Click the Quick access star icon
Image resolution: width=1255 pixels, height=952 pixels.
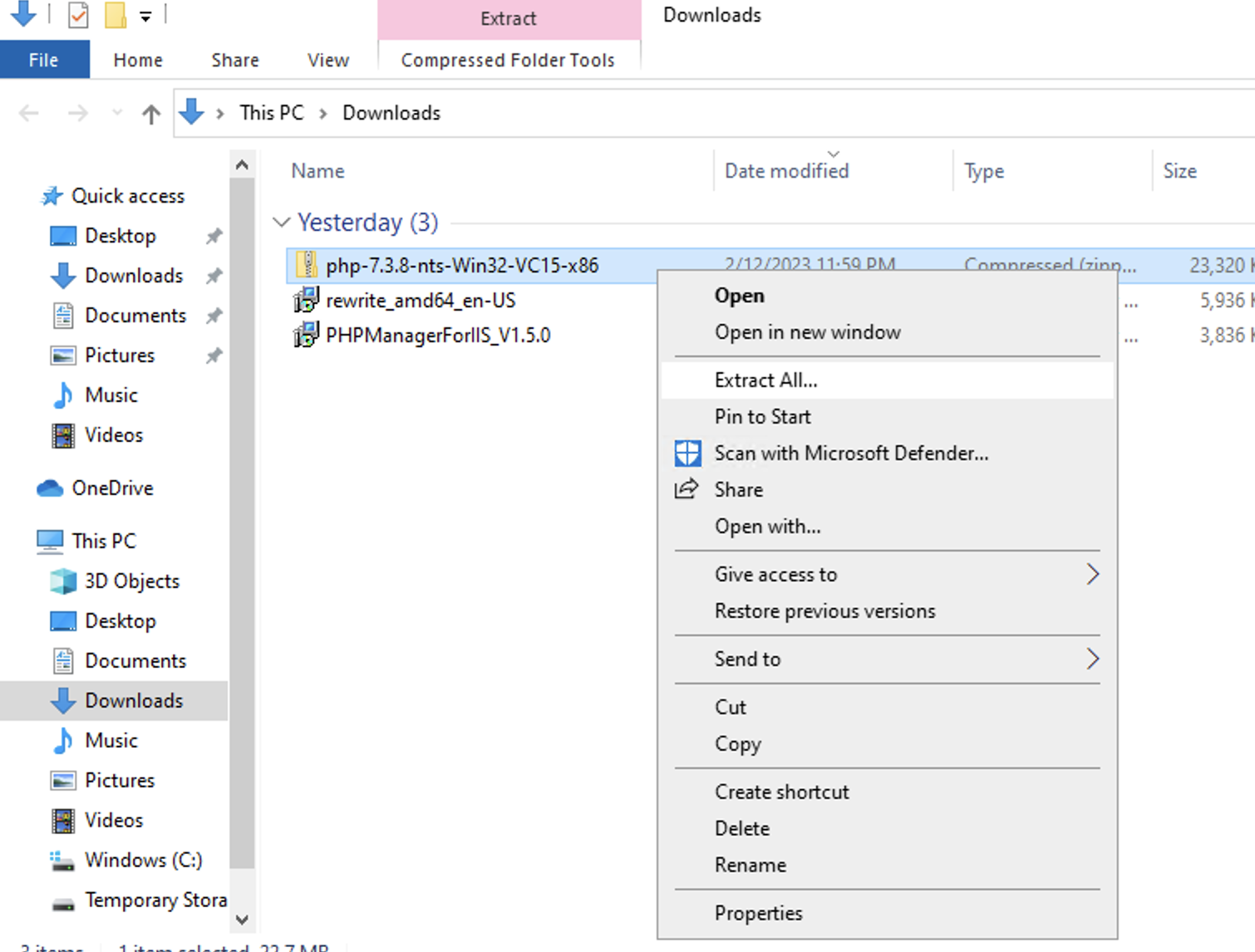(x=52, y=196)
